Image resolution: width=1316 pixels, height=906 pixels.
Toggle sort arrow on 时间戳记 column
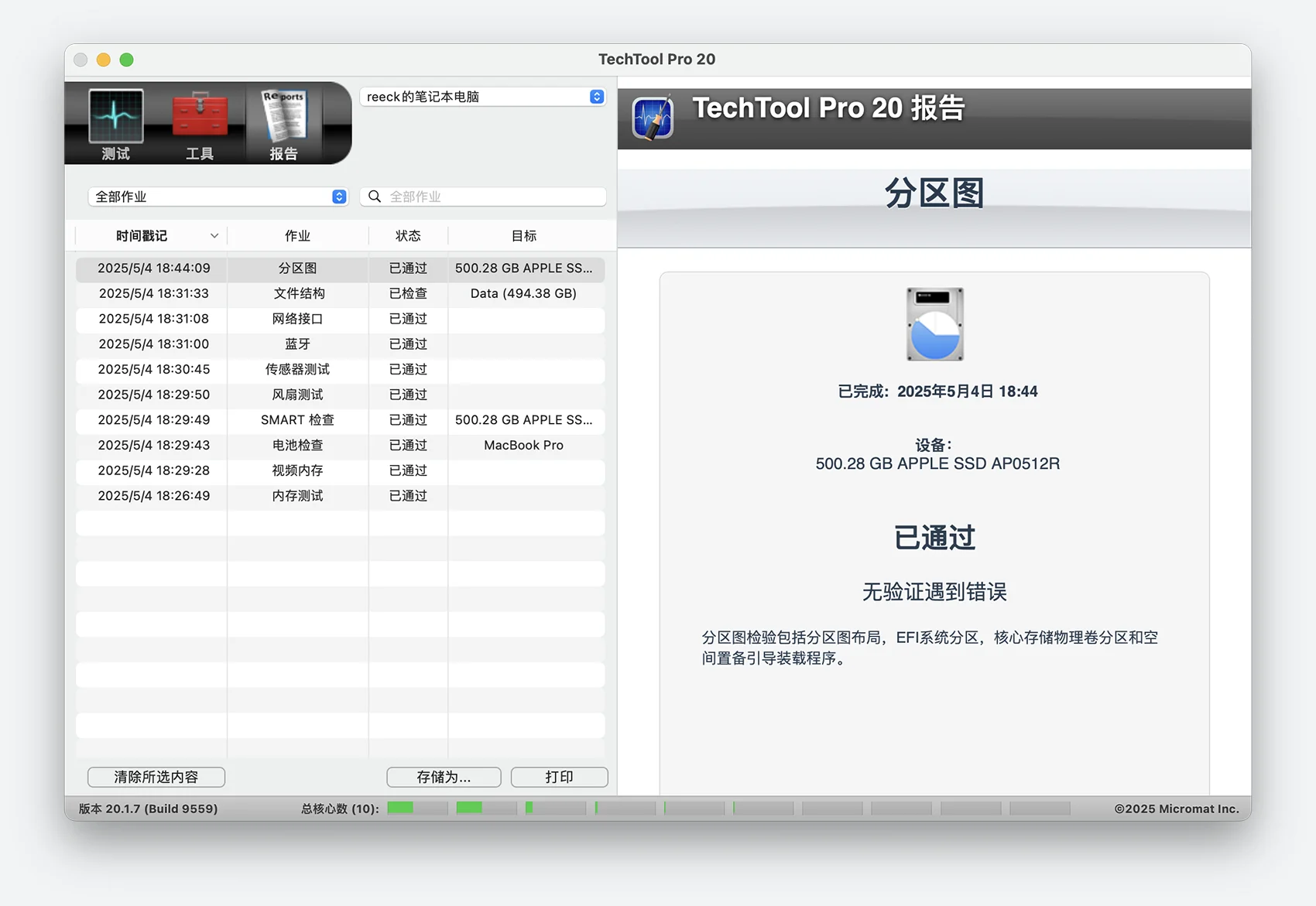[214, 236]
